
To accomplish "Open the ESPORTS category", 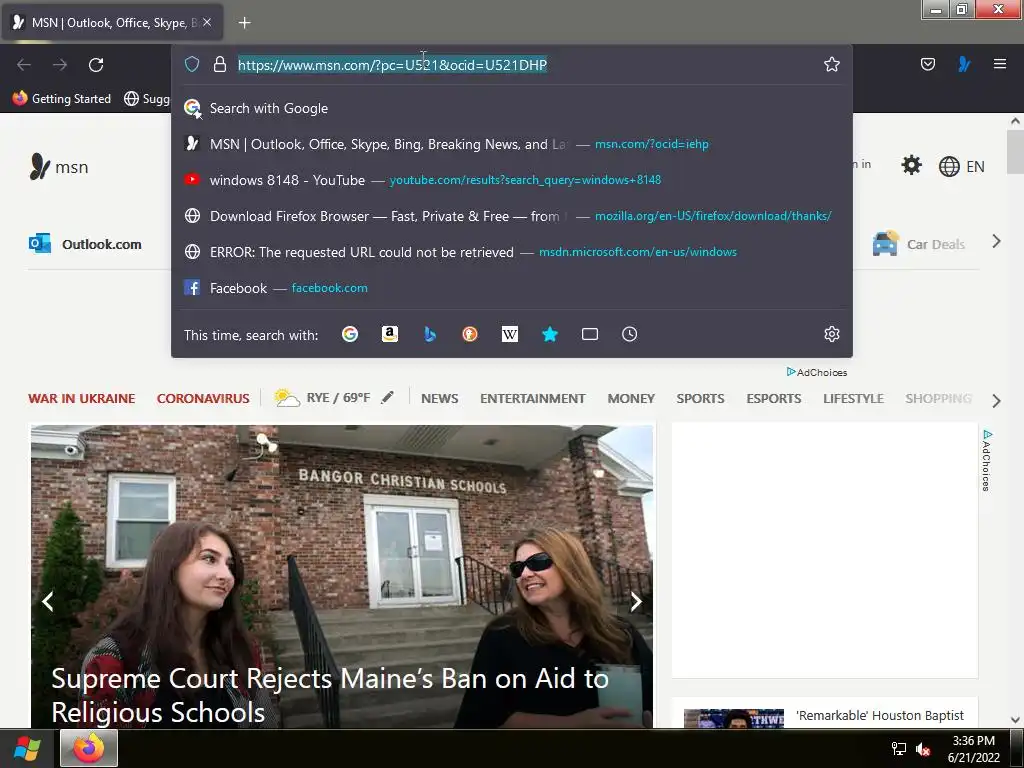I will click(x=774, y=398).
